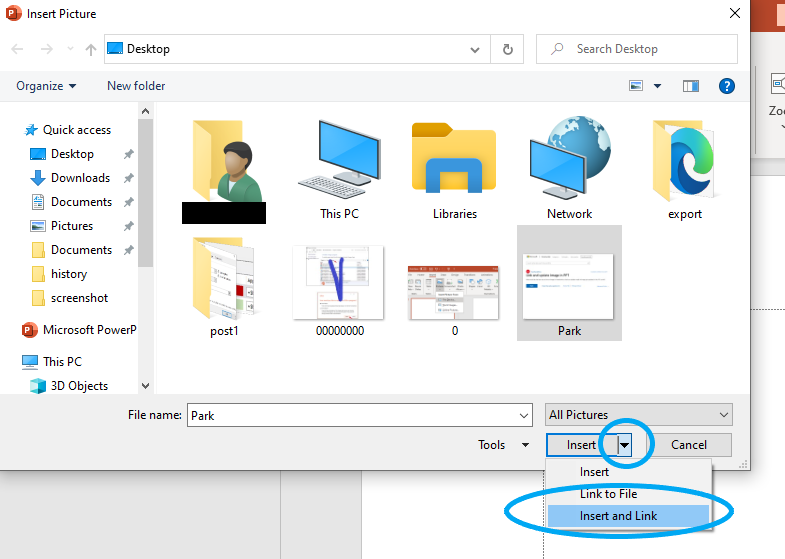The height and width of the screenshot is (559, 785).
Task: Select the Park image file
Action: (569, 283)
